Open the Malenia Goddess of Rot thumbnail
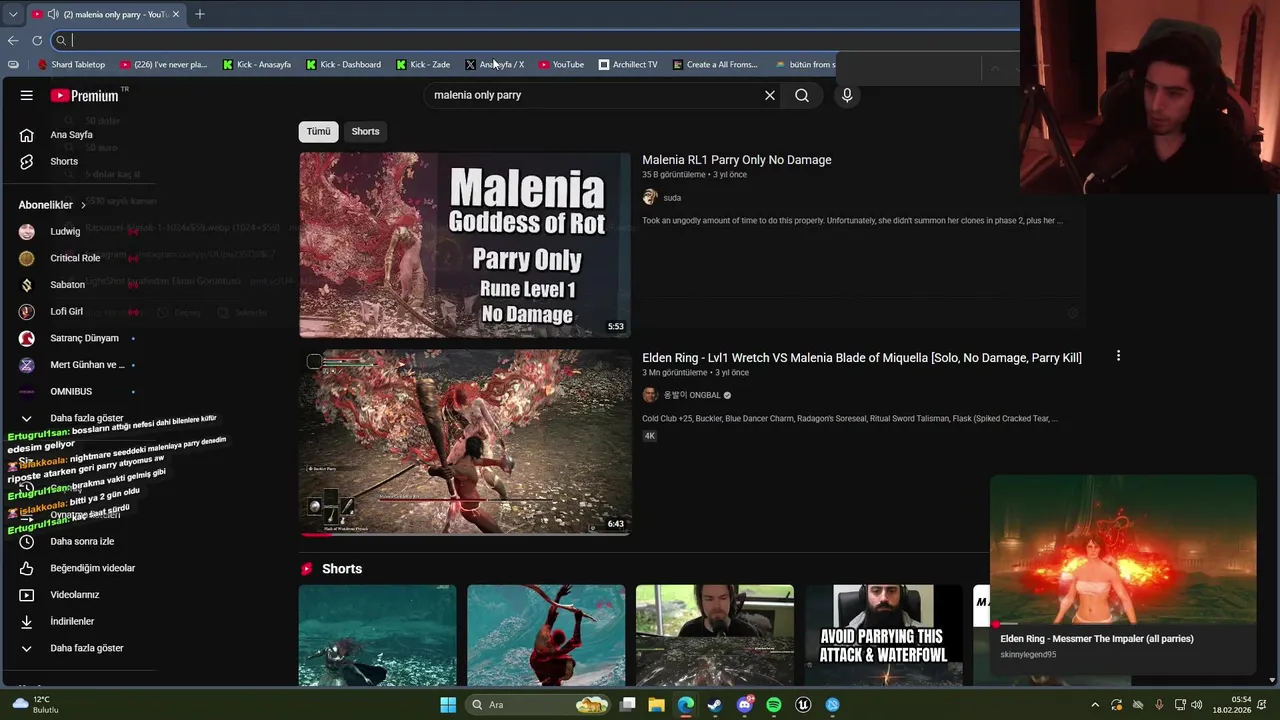The height and width of the screenshot is (720, 1280). coord(465,245)
